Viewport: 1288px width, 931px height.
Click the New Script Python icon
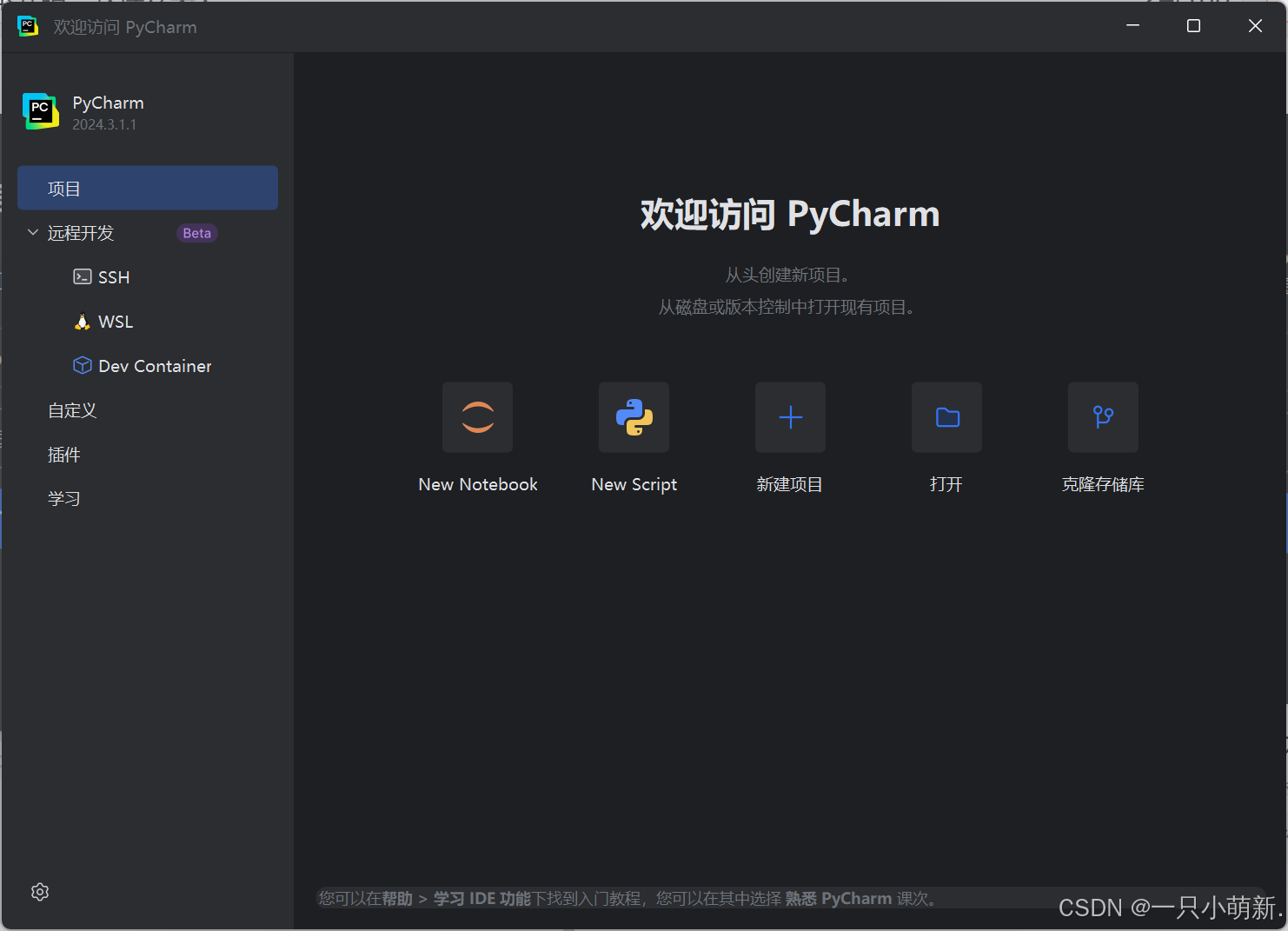tap(634, 417)
